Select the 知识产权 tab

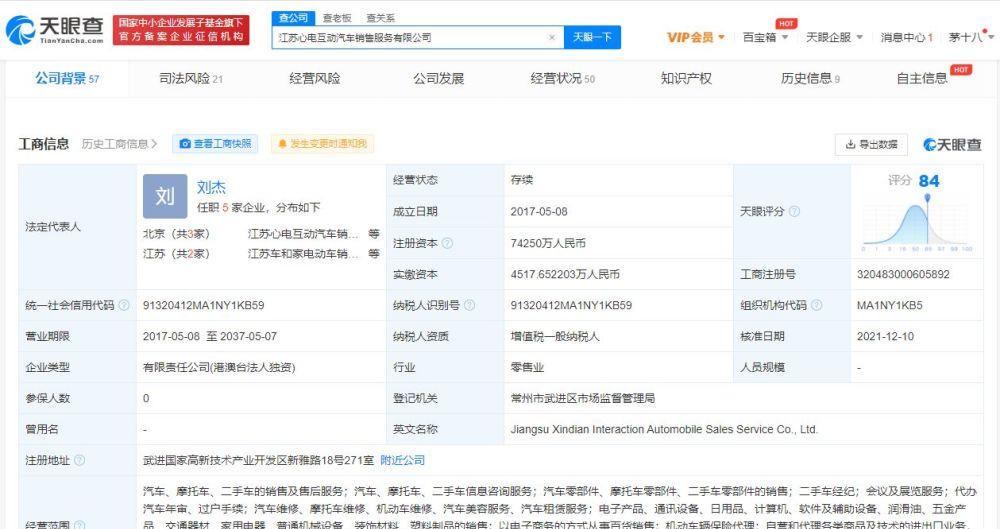(x=686, y=78)
